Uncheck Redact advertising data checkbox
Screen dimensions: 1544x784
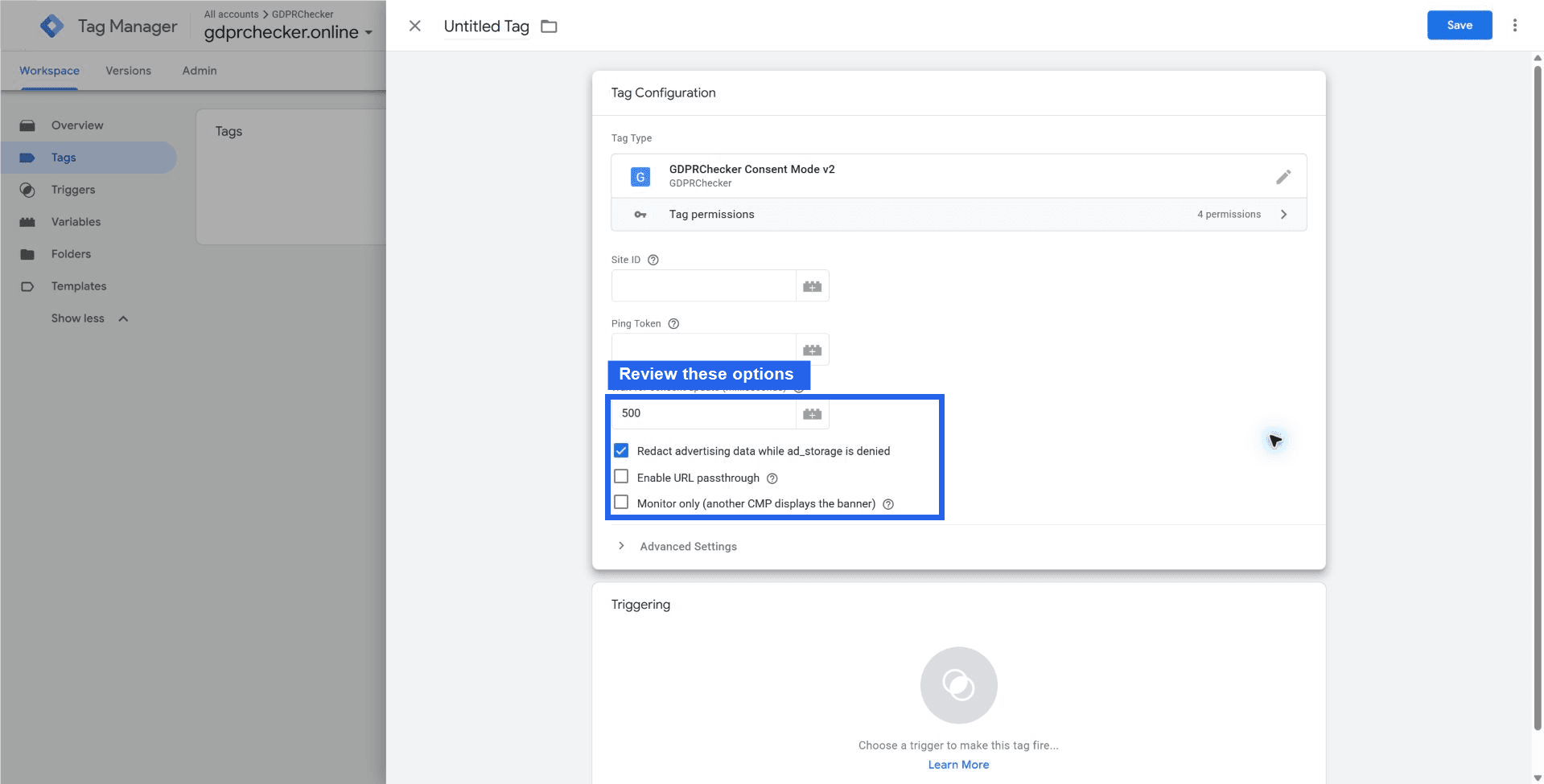click(621, 450)
